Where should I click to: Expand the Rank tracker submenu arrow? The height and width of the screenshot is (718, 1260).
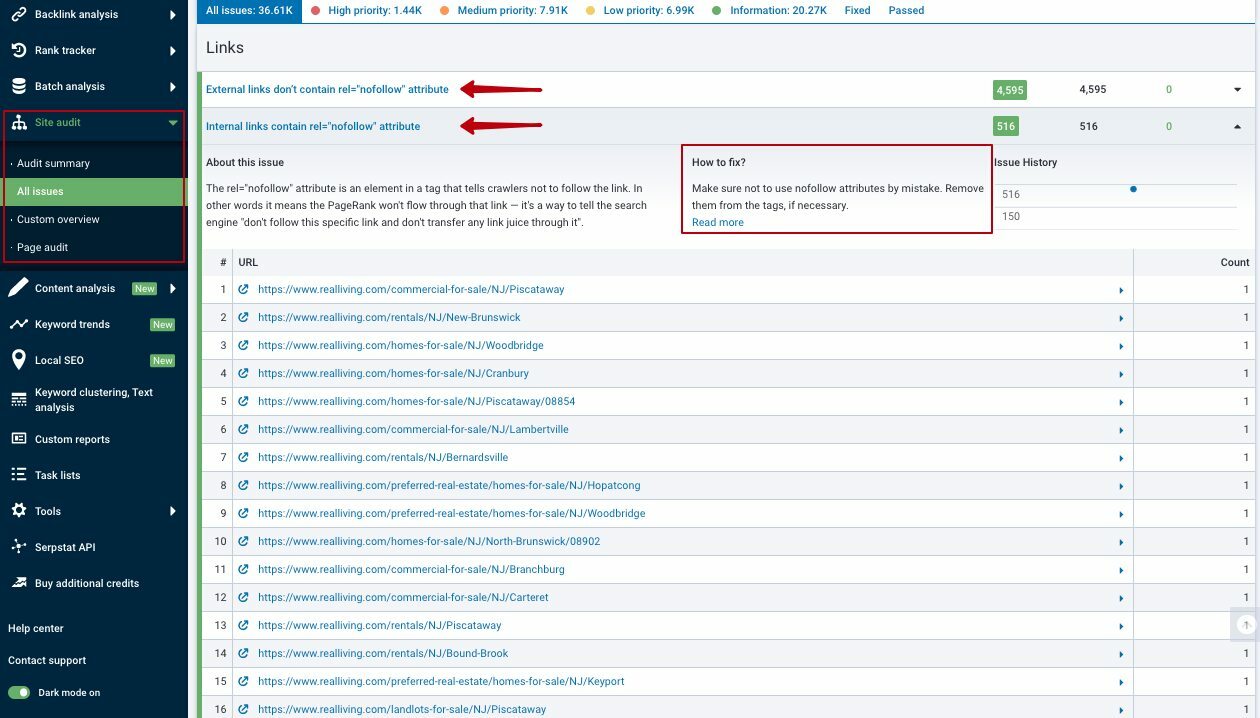(x=173, y=50)
